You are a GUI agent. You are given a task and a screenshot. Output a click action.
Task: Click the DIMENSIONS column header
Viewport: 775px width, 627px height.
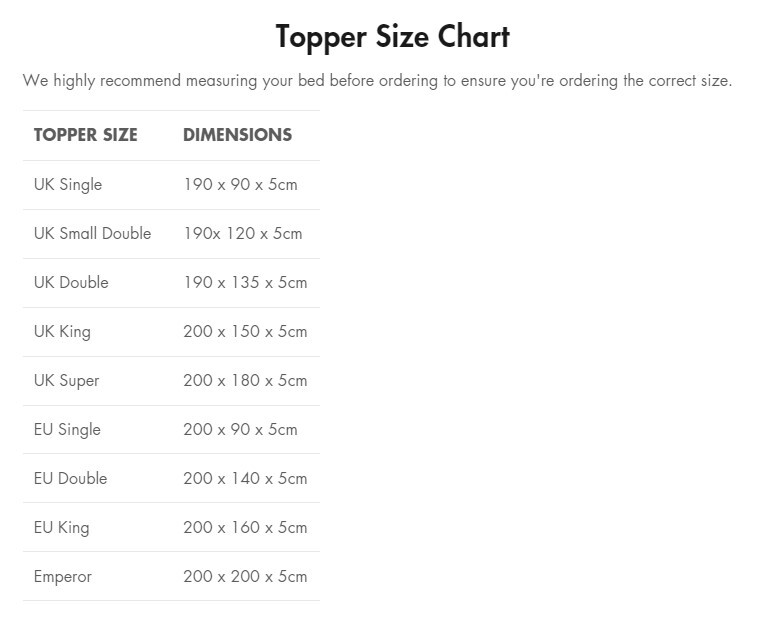pyautogui.click(x=237, y=135)
